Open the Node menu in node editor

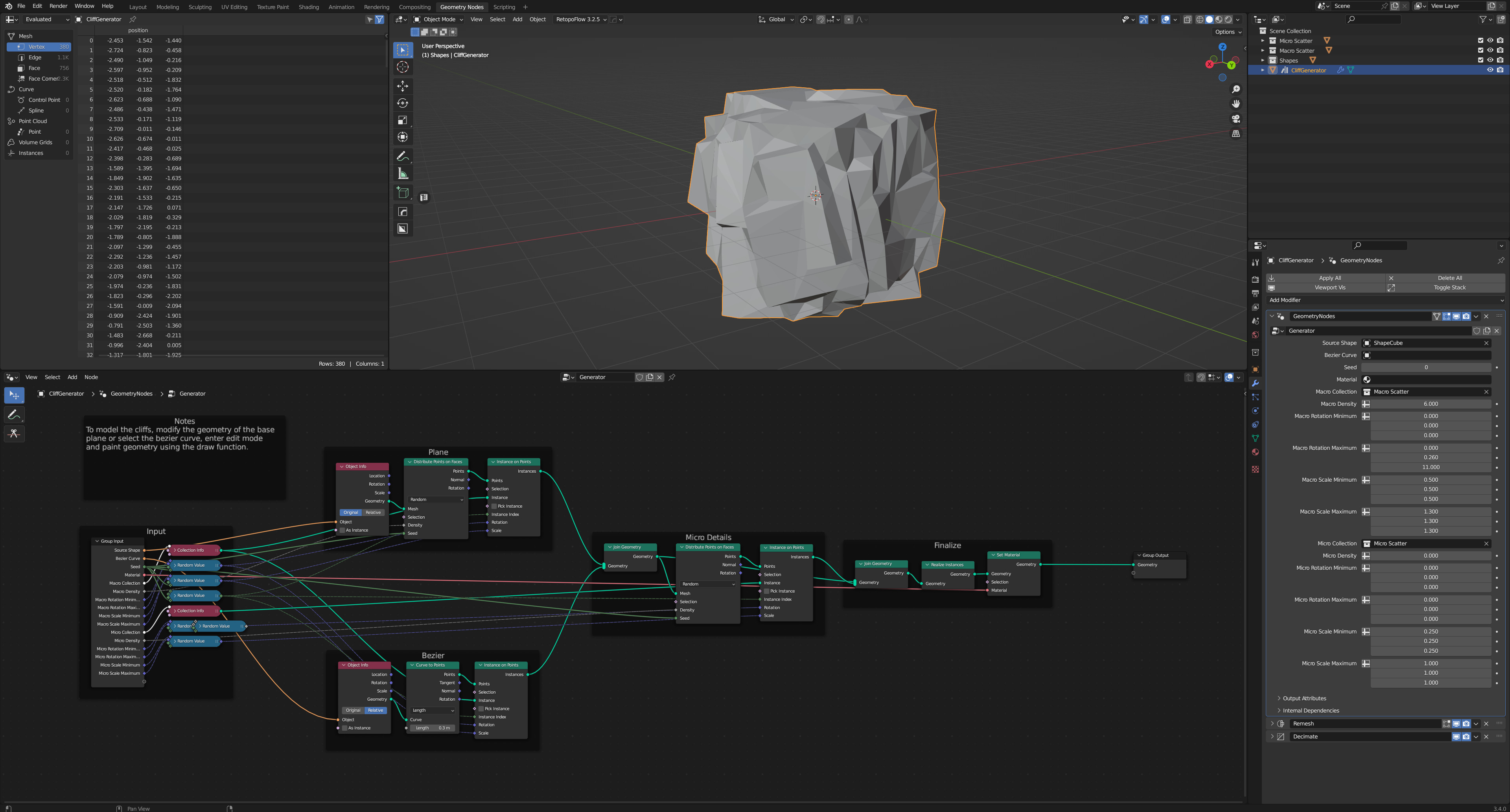(91, 377)
